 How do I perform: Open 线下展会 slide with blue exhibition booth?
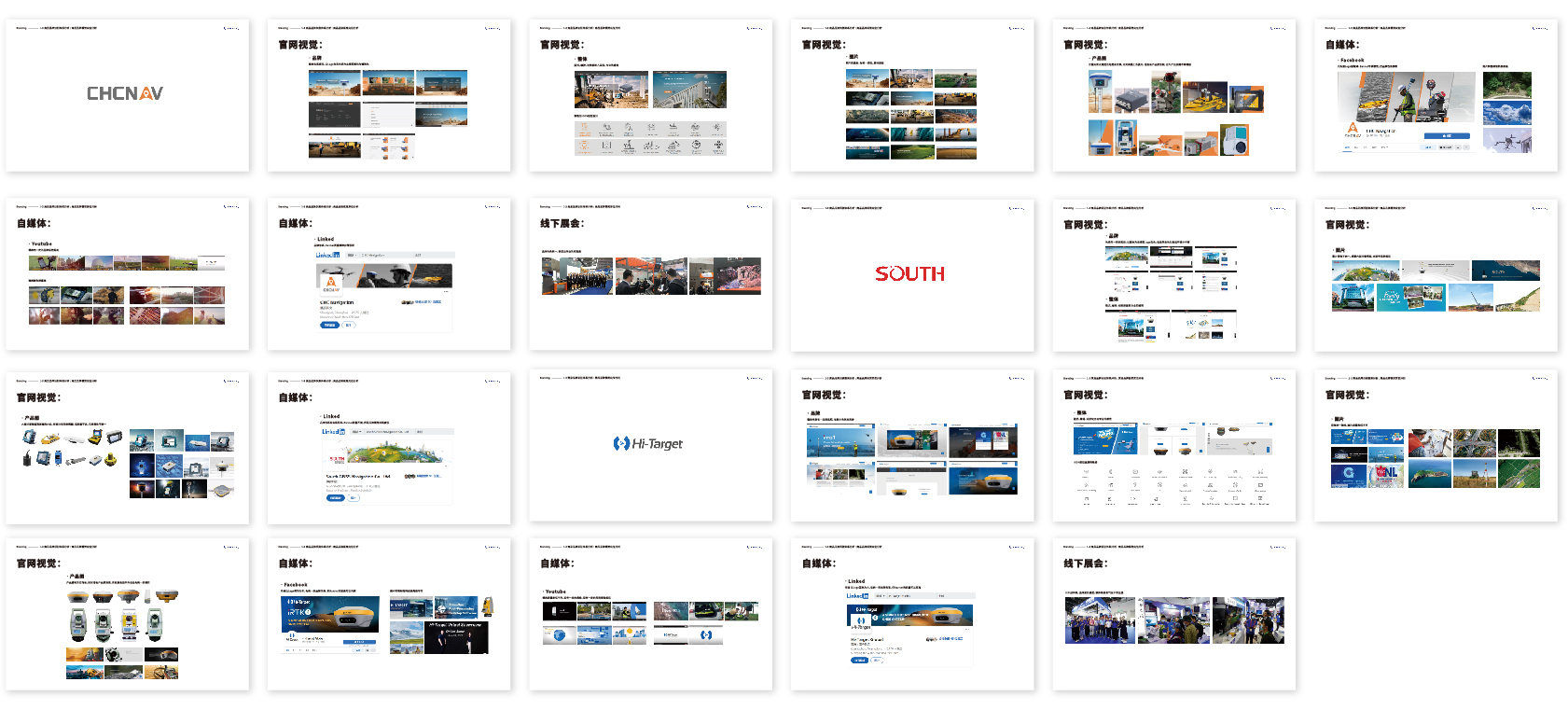[1173, 615]
